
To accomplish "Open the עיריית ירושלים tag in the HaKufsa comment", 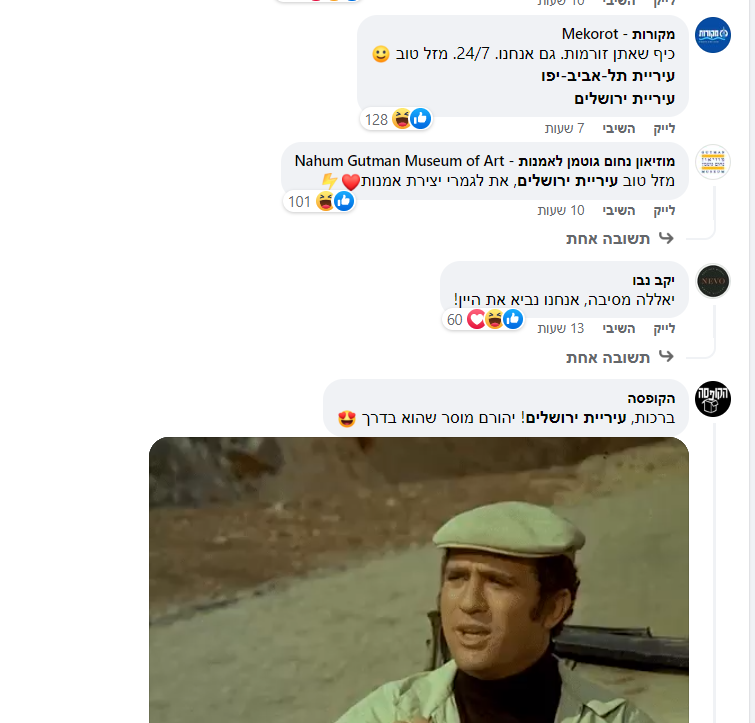I will point(576,418).
